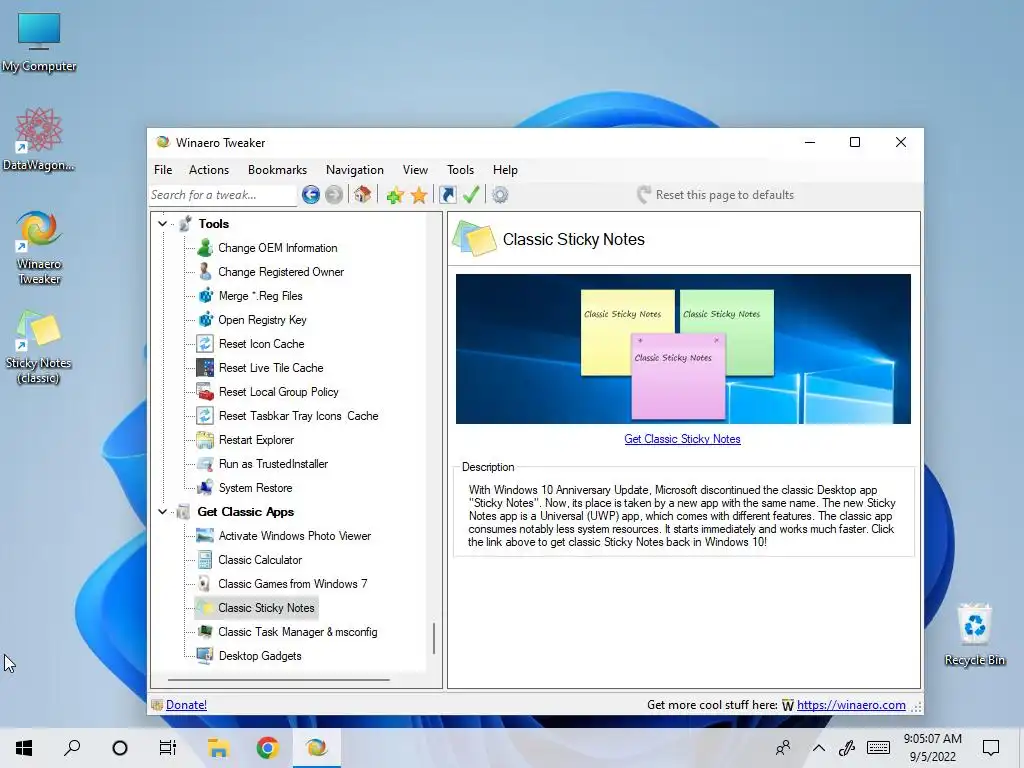Viewport: 1024px width, 768px height.
Task: Select the My Computer desktop icon
Action: pos(39,42)
